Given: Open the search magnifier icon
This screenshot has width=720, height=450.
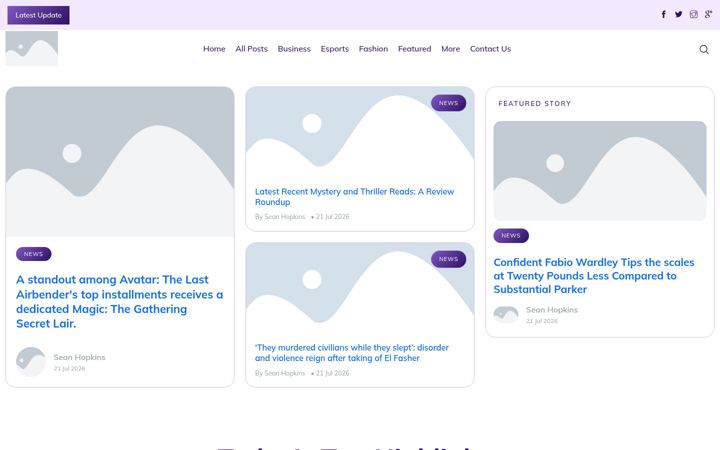Looking at the screenshot, I should 703,49.
